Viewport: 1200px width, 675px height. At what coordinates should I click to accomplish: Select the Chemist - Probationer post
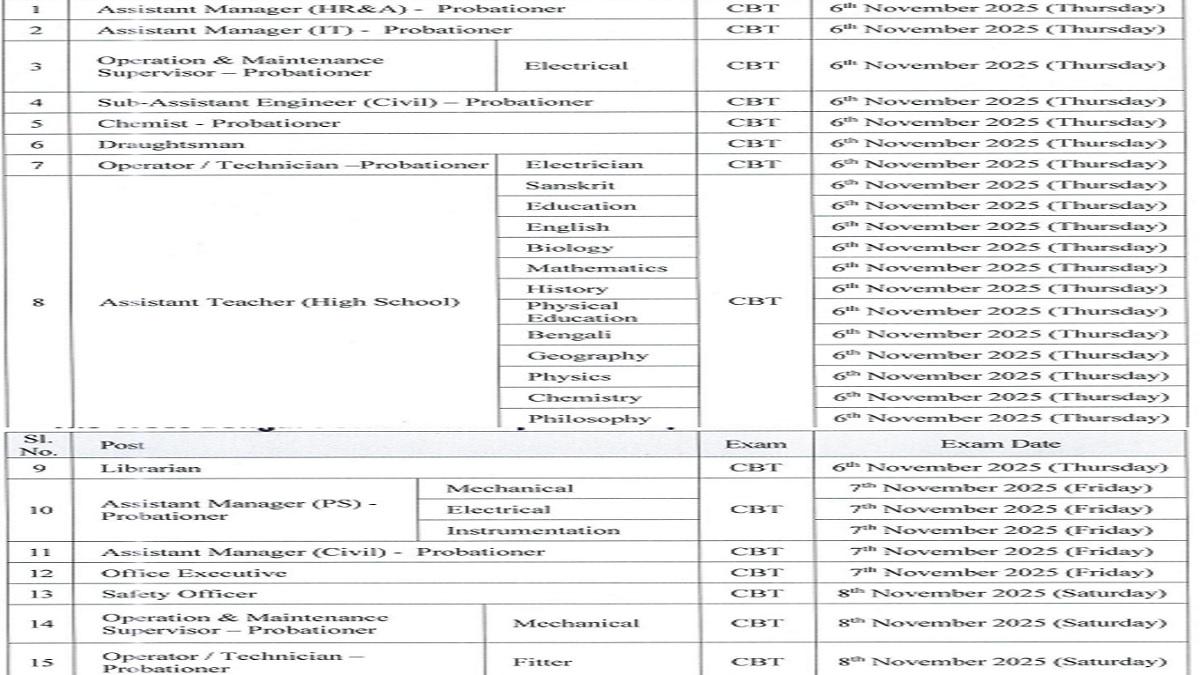pyautogui.click(x=218, y=123)
